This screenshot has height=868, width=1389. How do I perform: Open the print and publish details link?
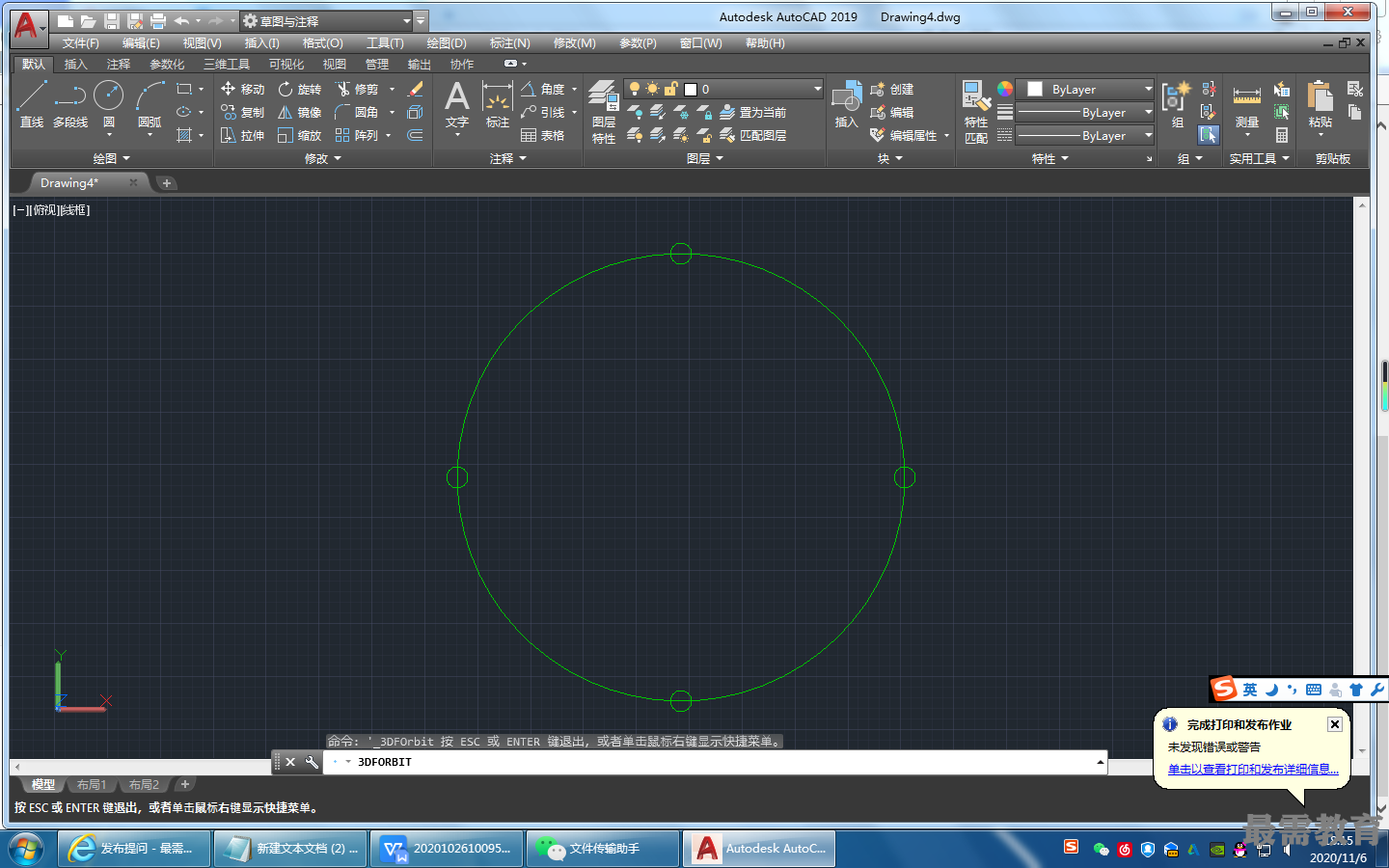[1253, 770]
